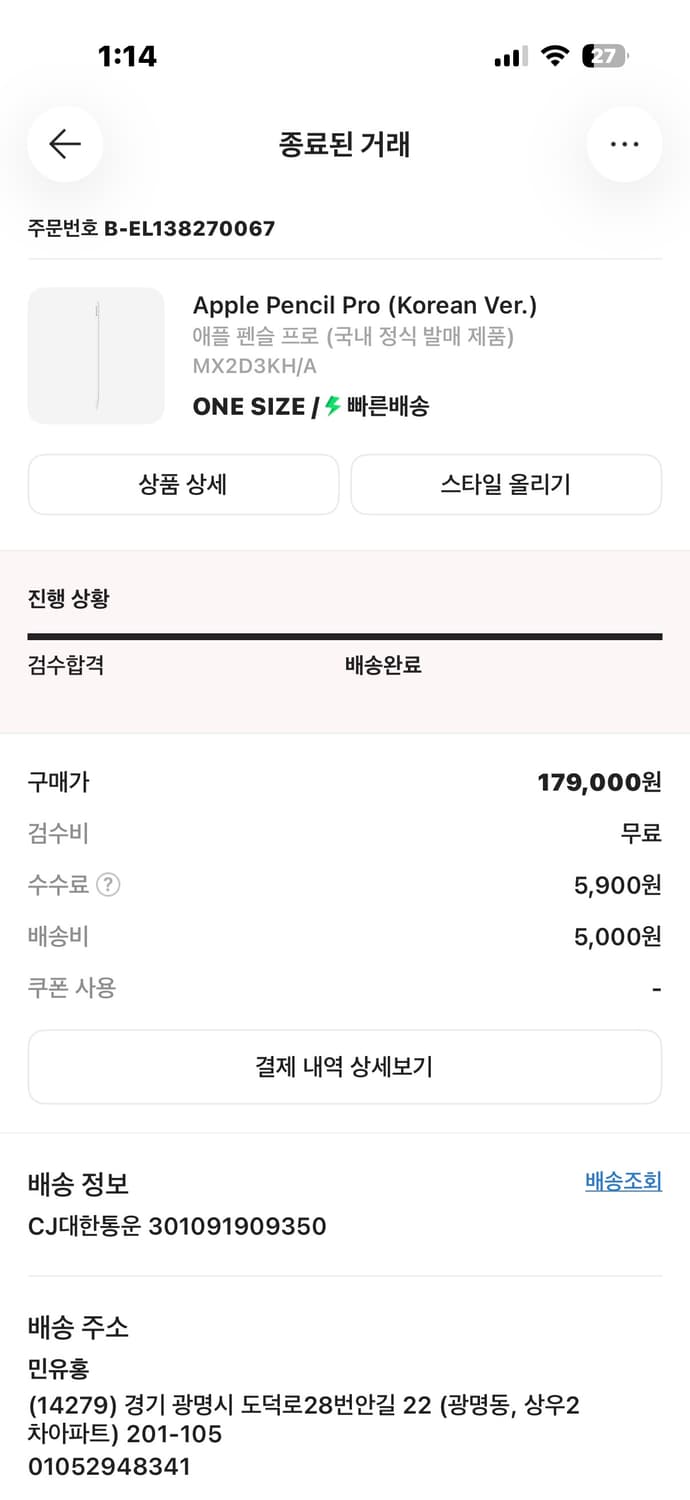Tap the 진행 상황 progress bar
Image resolution: width=690 pixels, height=1500 pixels.
[x=345, y=635]
